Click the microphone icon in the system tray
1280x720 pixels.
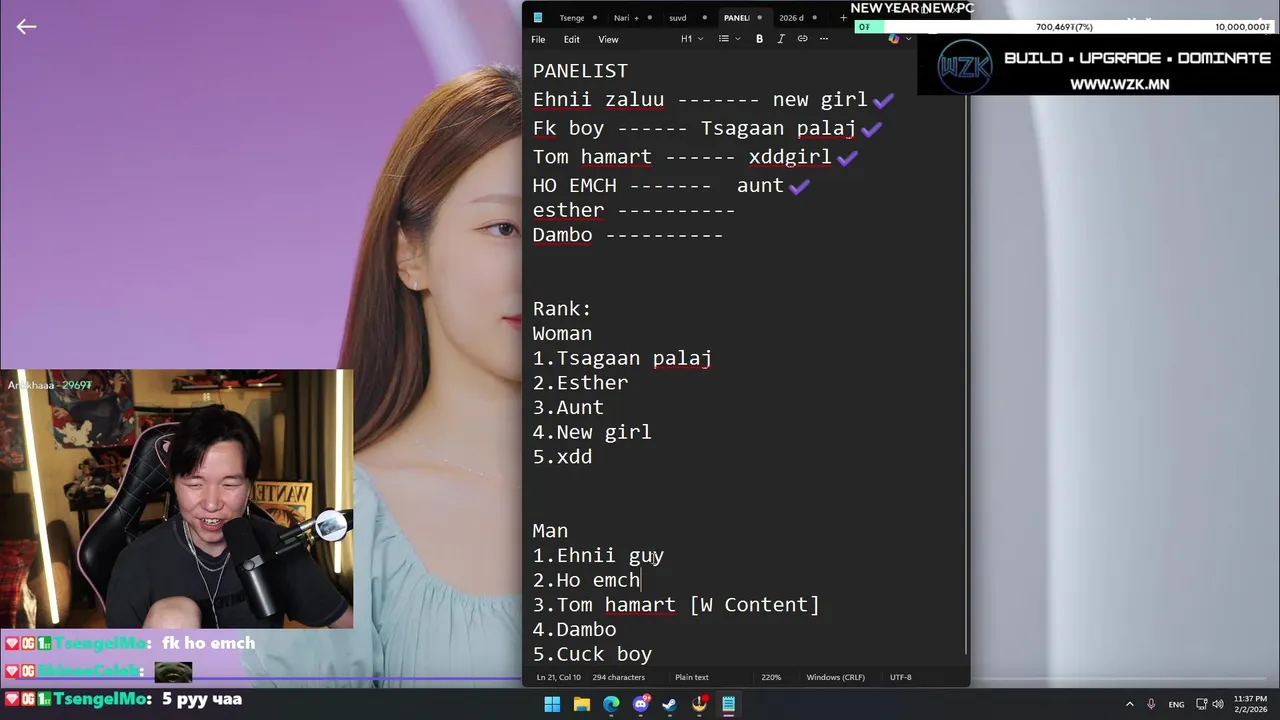coord(1151,704)
